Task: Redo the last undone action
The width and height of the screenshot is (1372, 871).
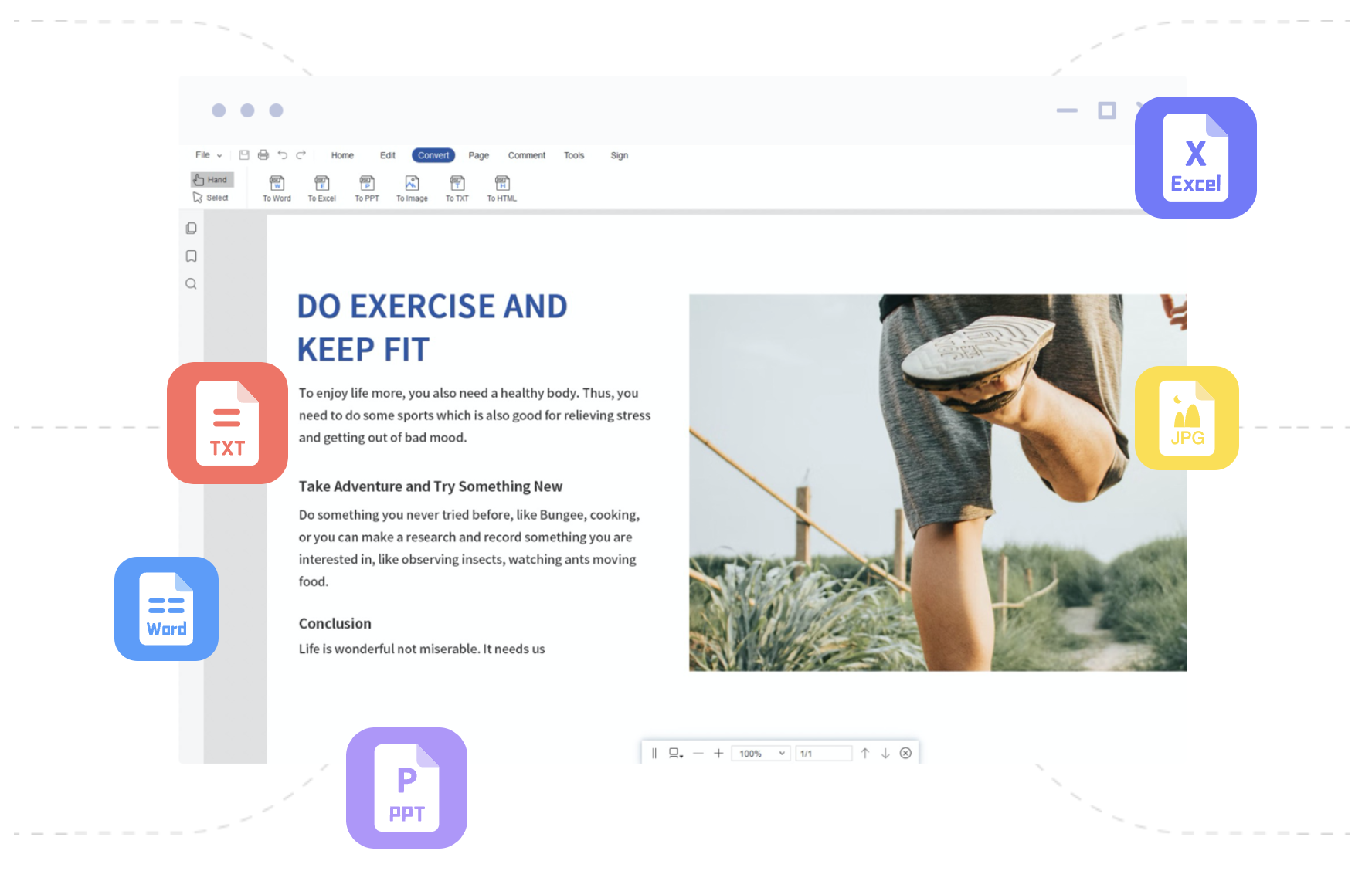Action: (x=301, y=155)
